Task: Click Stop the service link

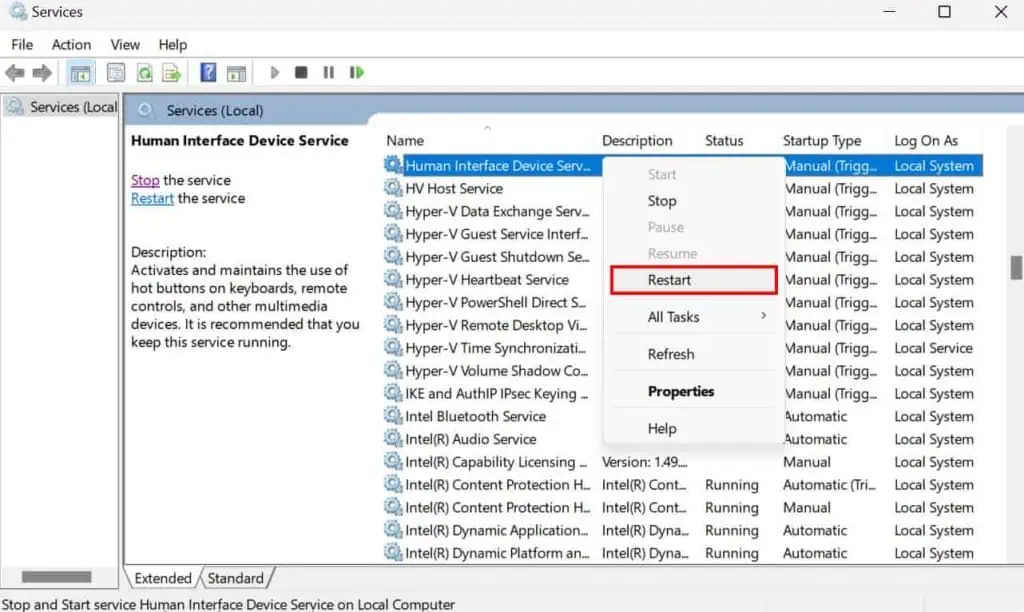Action: pos(145,179)
